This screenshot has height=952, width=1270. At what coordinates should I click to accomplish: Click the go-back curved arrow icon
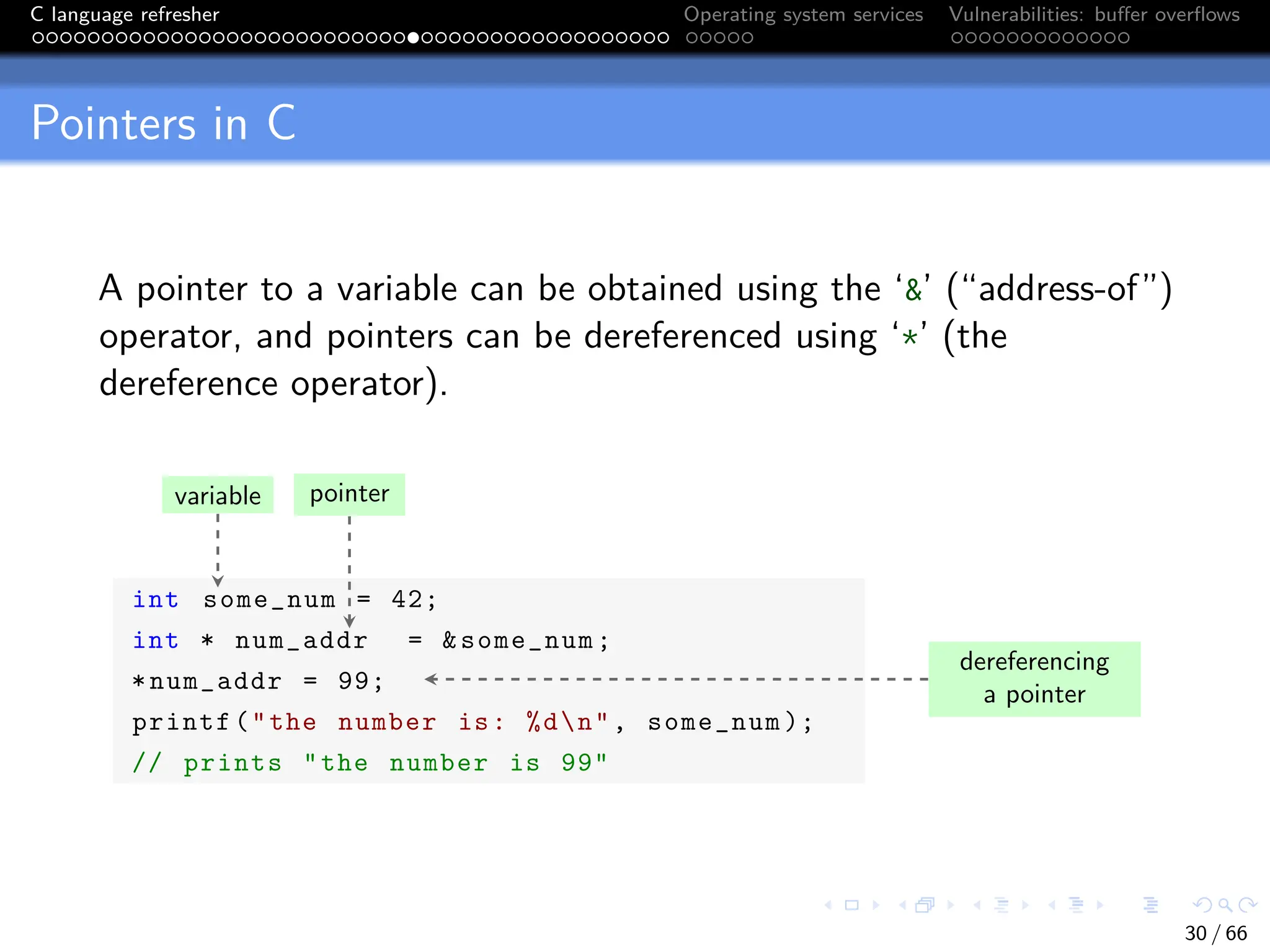(x=1202, y=906)
